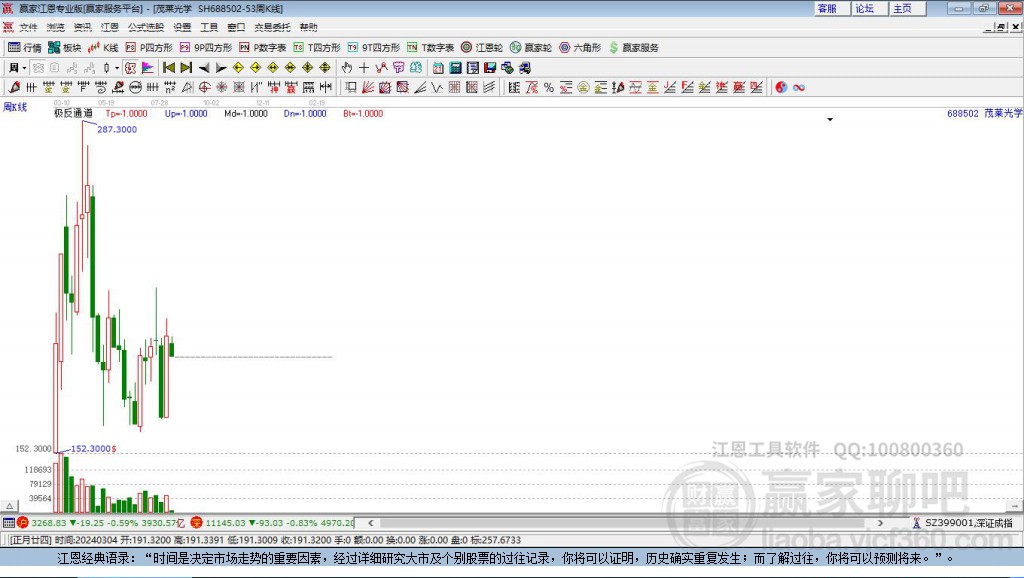Viewport: 1024px width, 578px height.
Task: Open 赢家服务 from toolbar
Action: [x=634, y=48]
